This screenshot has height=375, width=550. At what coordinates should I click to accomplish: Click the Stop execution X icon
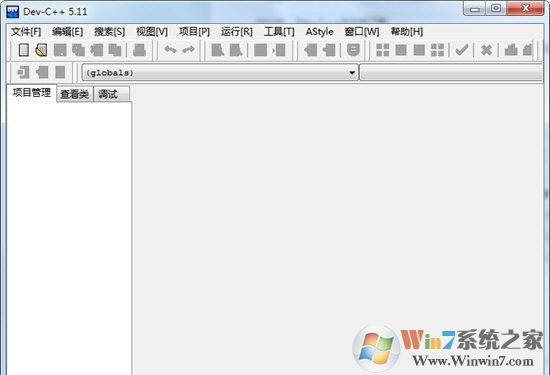coord(486,50)
